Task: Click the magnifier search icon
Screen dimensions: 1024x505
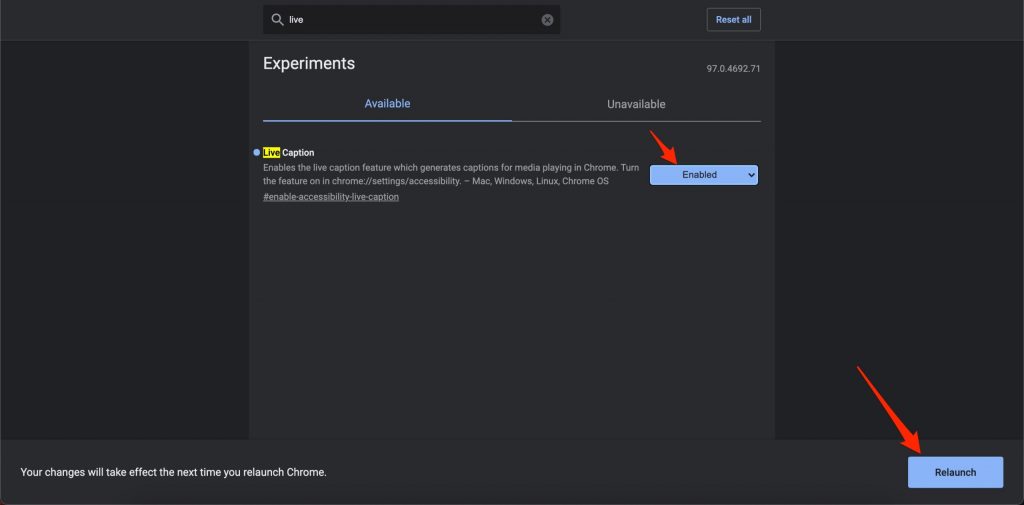Action: 277,20
